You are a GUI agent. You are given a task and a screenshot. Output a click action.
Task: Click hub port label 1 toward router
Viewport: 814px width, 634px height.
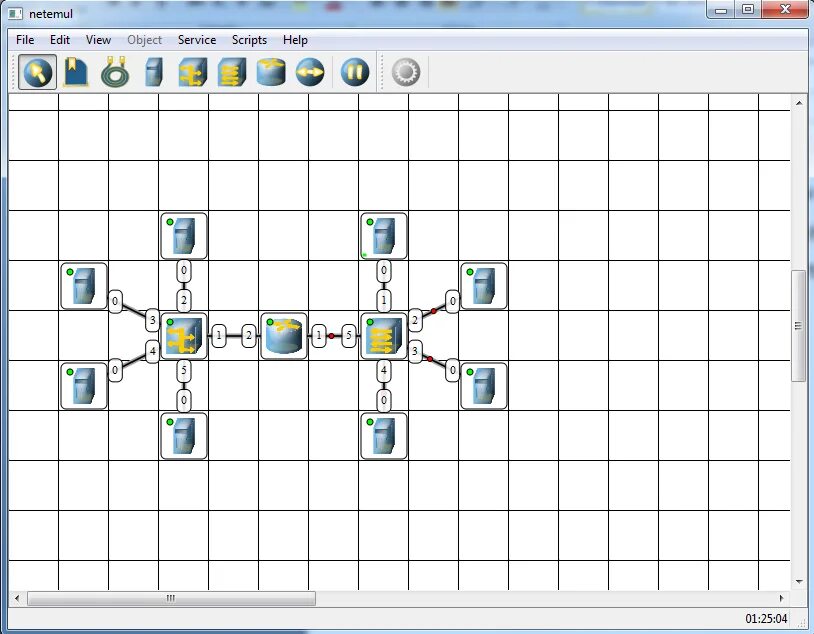pos(219,335)
